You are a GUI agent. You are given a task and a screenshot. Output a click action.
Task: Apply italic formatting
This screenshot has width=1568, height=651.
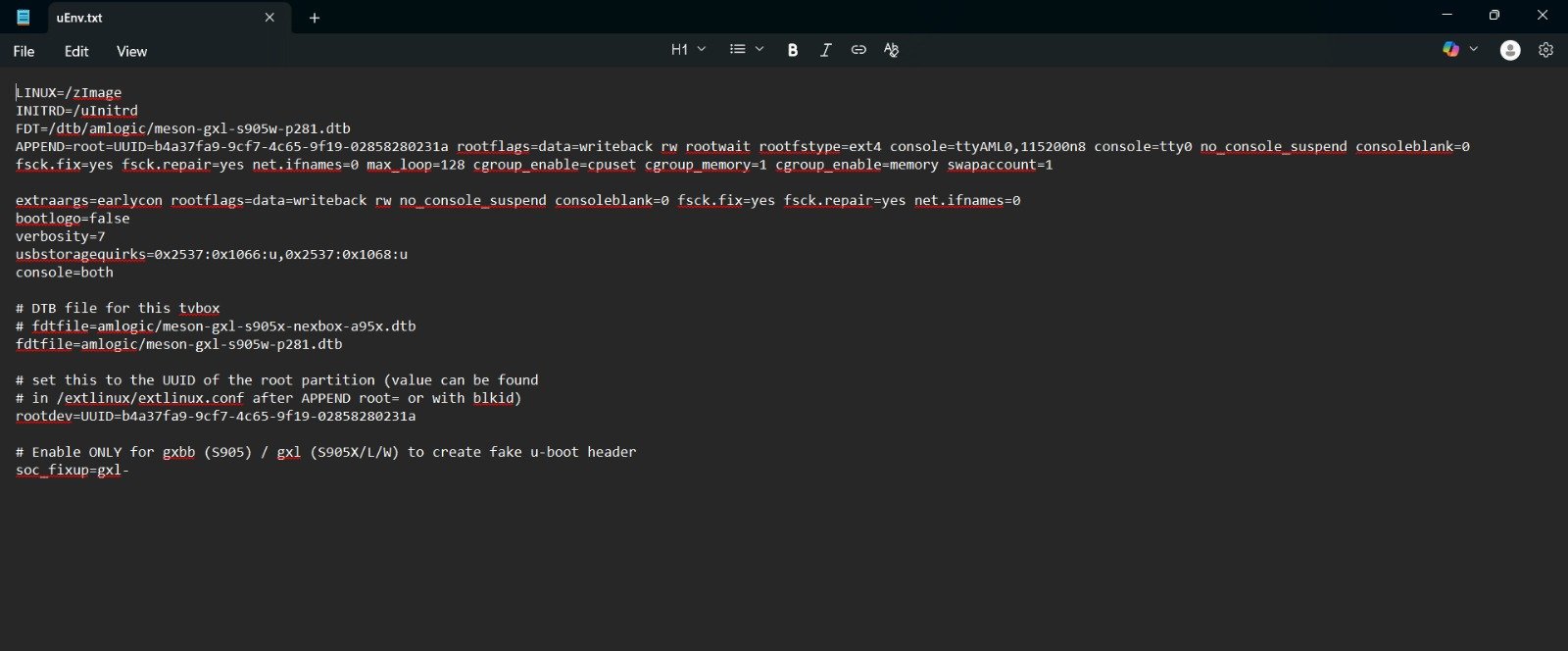(x=825, y=50)
